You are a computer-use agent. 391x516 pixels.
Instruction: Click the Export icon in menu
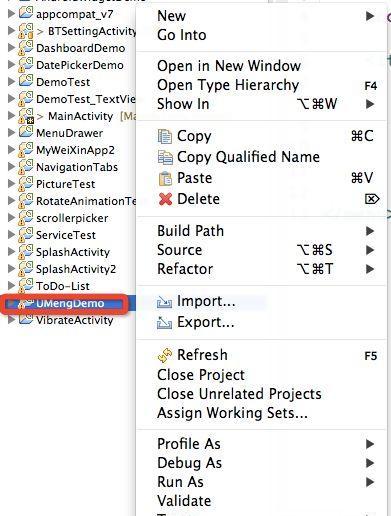165,322
